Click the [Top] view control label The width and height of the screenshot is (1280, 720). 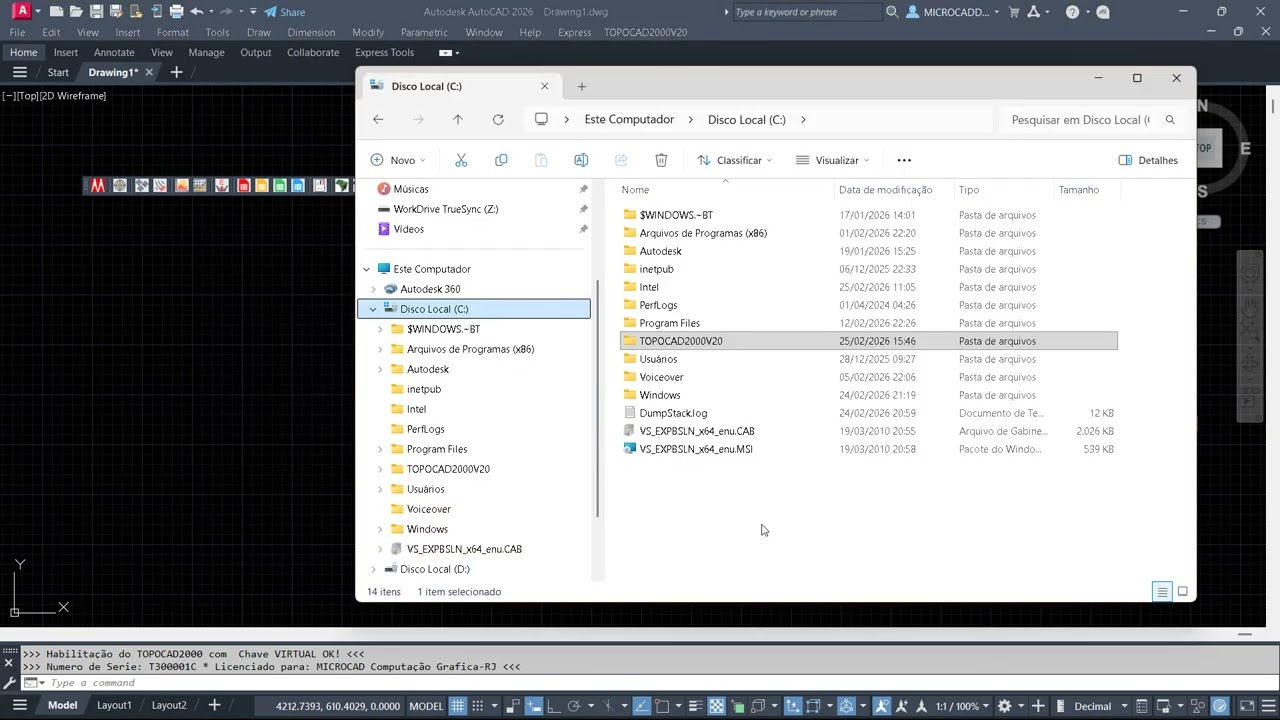point(28,96)
